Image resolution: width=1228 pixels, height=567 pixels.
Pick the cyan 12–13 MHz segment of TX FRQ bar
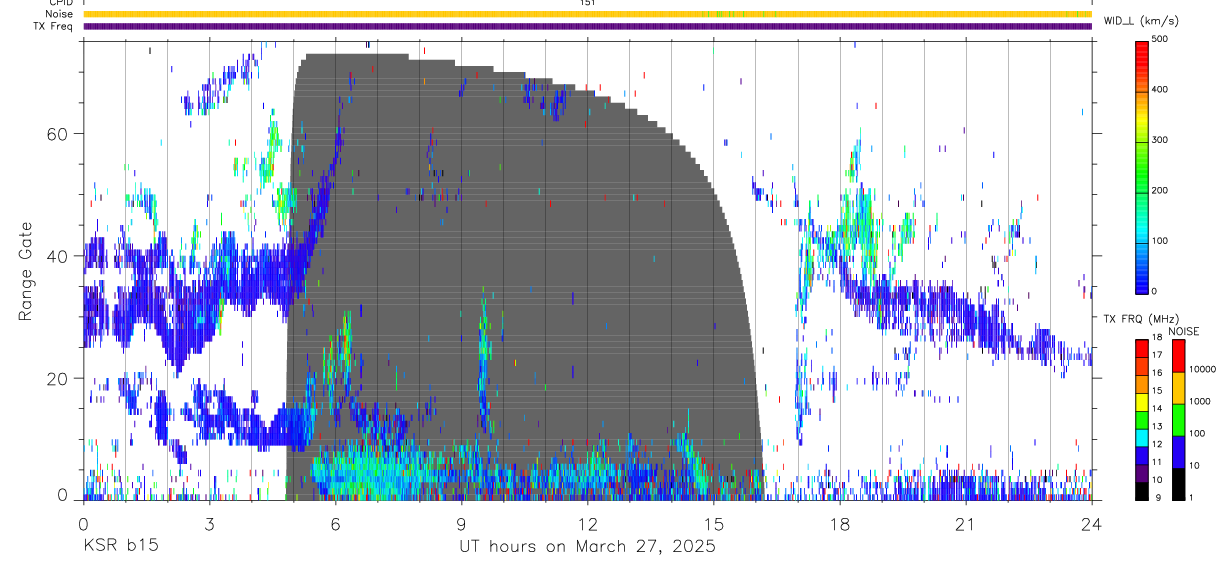(x=1142, y=437)
